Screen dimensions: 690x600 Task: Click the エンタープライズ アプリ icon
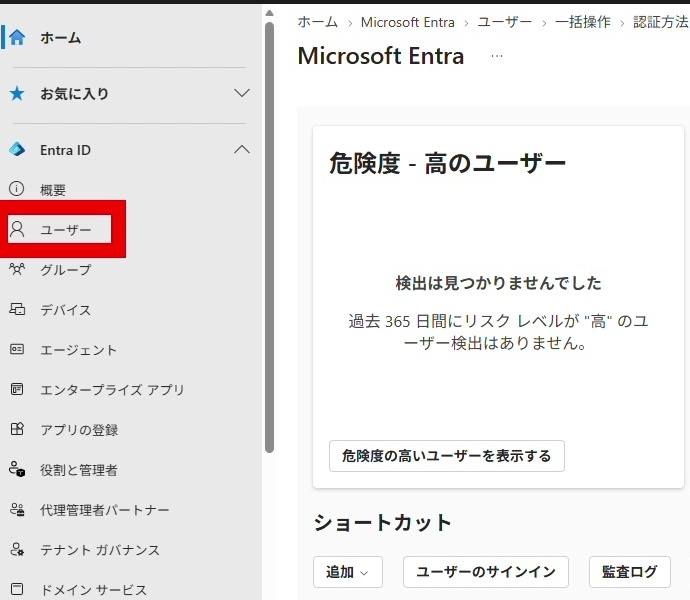(17, 389)
